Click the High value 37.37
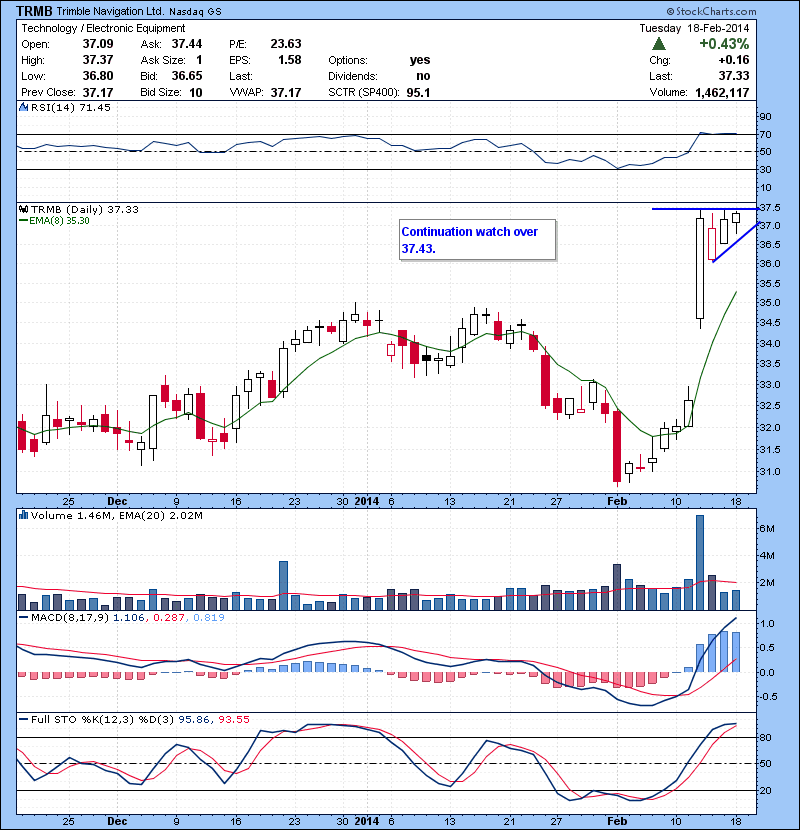Image resolution: width=800 pixels, height=830 pixels. tap(98, 60)
